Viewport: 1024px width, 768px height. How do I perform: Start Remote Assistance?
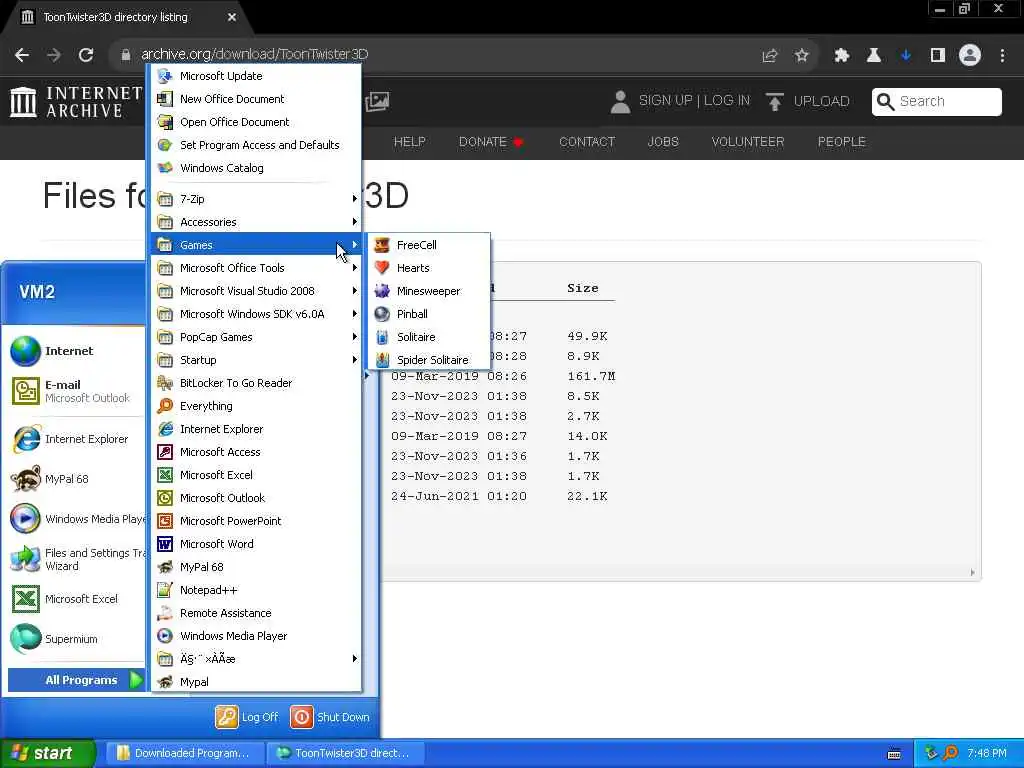[x=256, y=613]
